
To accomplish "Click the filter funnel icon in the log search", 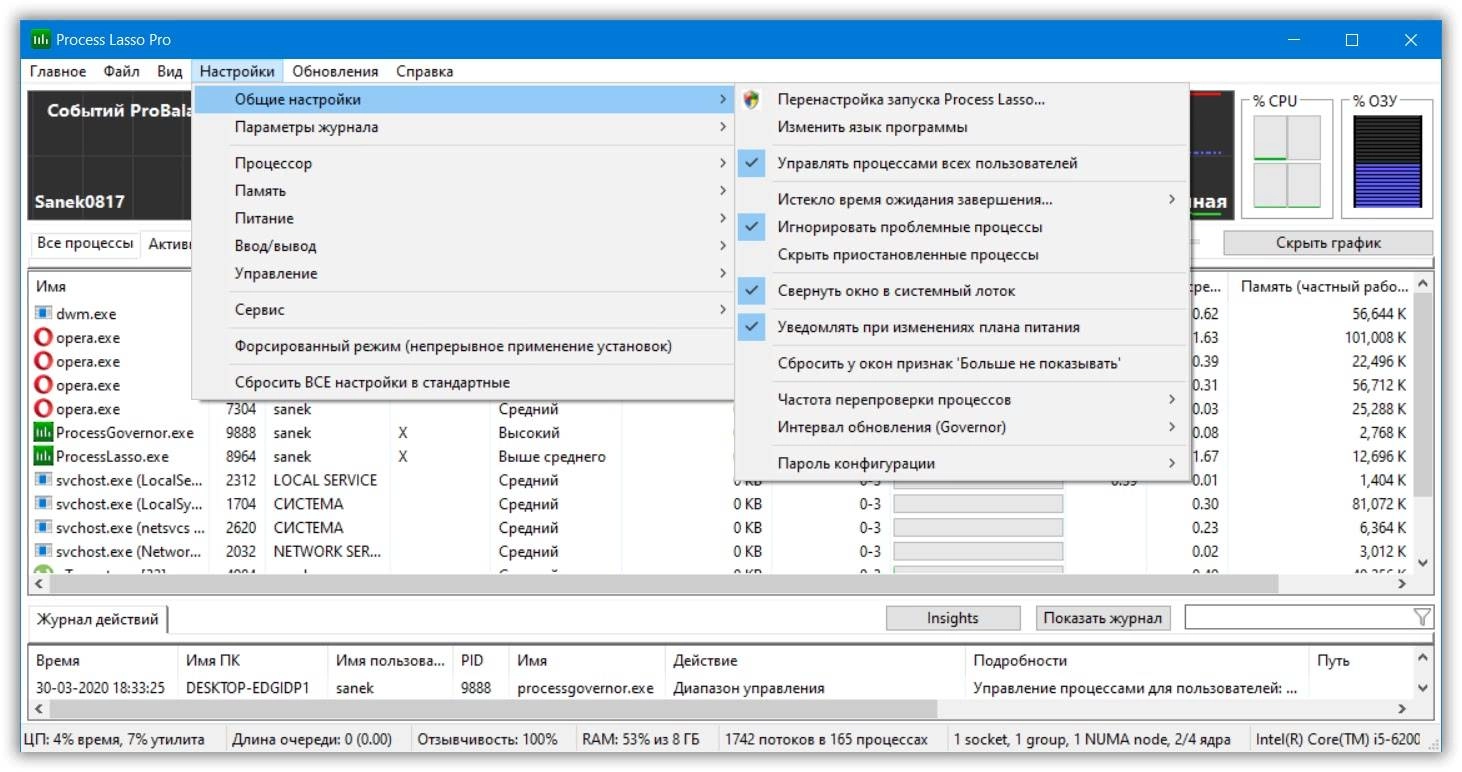I will click(x=1422, y=618).
